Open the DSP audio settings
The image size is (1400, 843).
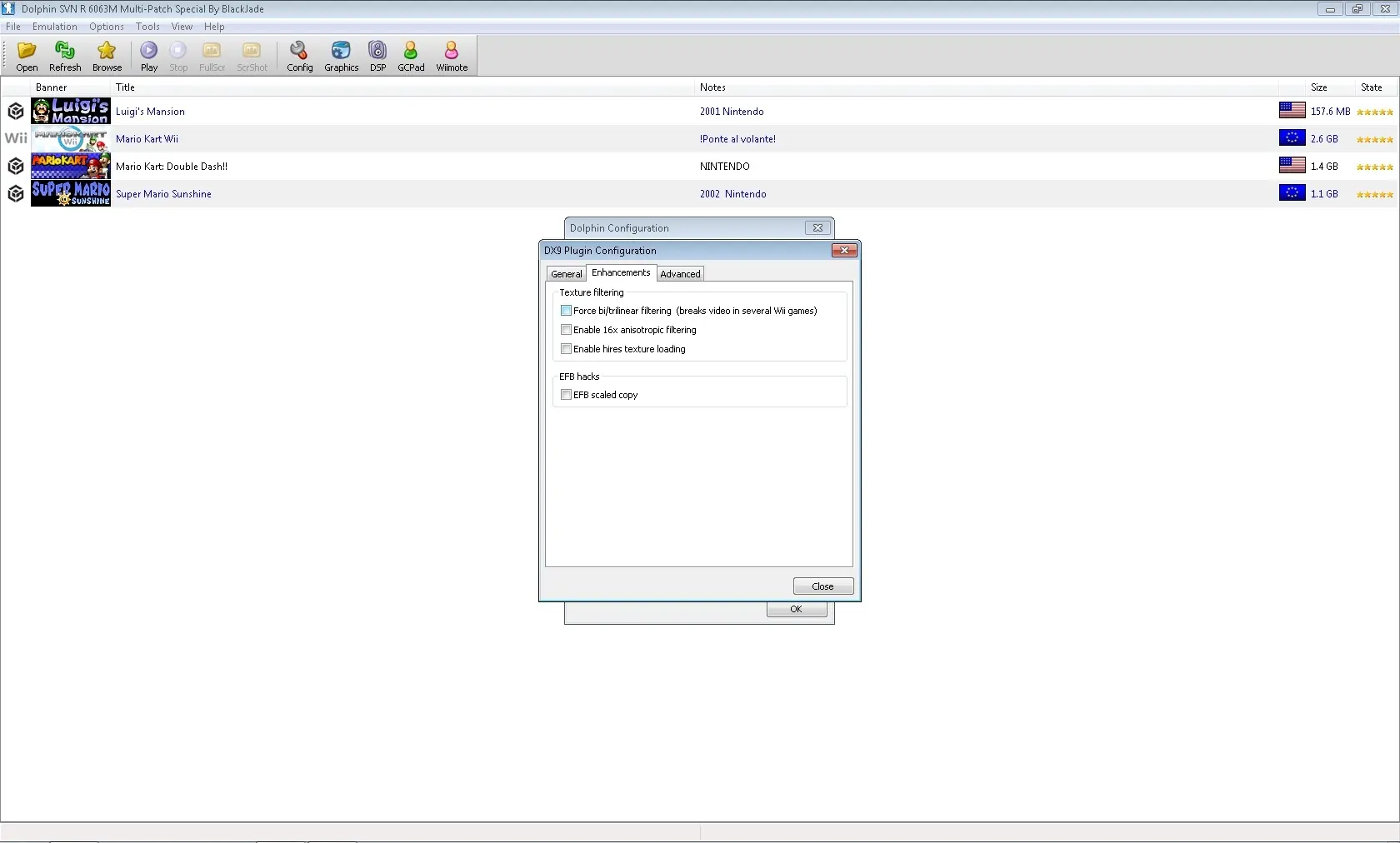pos(377,56)
